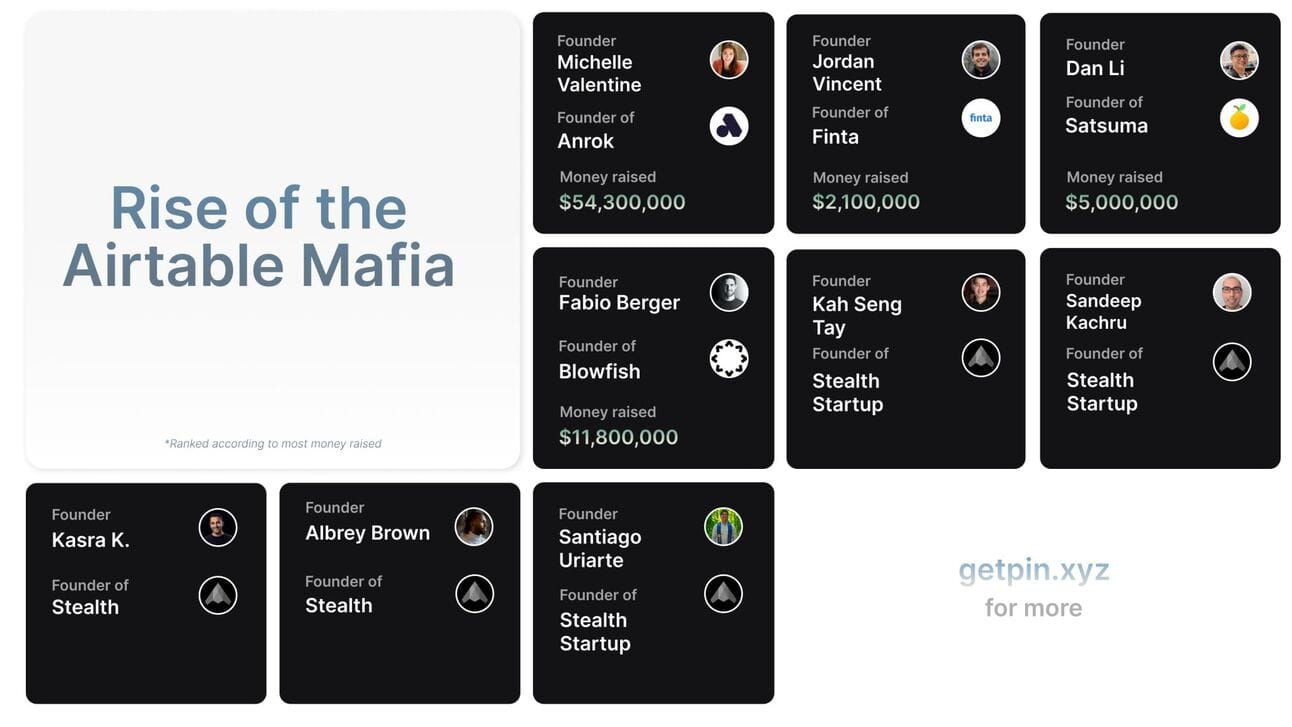Open Jordan Vincent's profile photo
The width and height of the screenshot is (1292, 727).
[x=981, y=60]
